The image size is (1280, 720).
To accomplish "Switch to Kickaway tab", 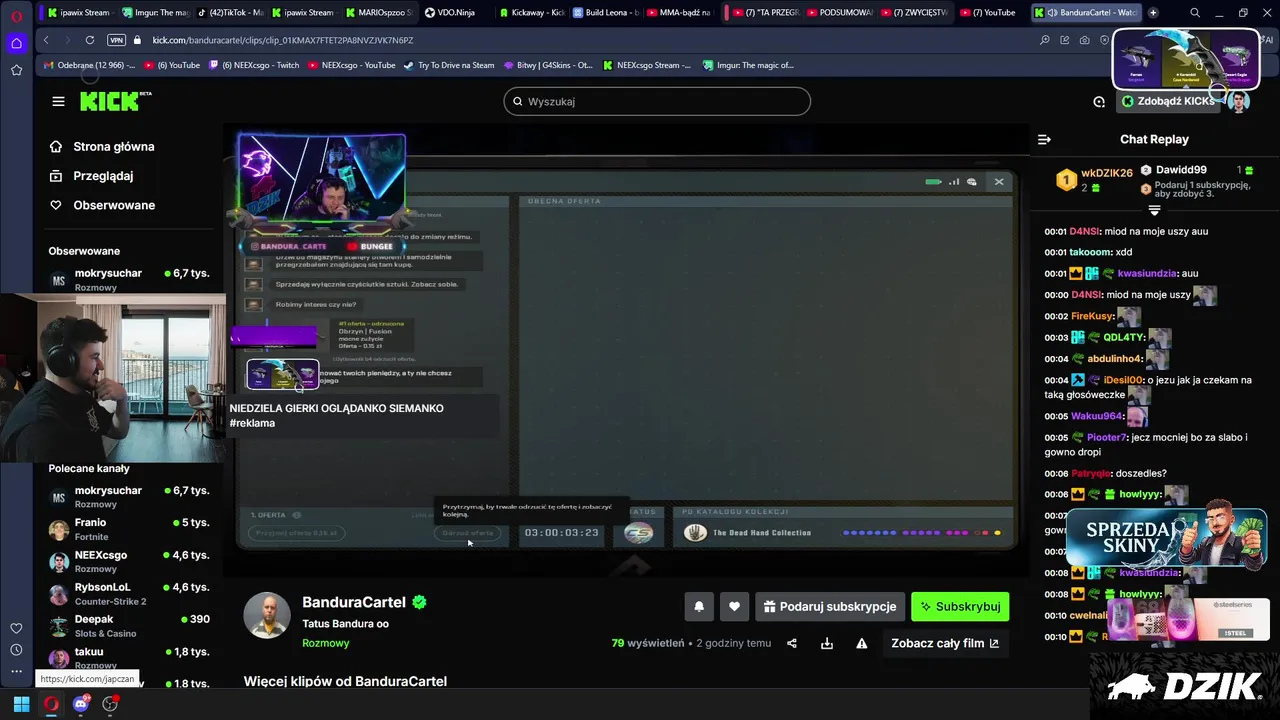I will pos(531,13).
